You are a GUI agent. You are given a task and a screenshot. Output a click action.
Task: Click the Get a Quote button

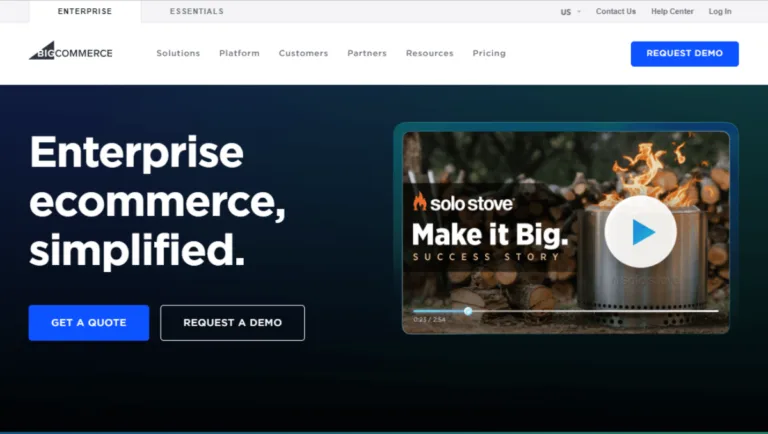pyautogui.click(x=89, y=322)
